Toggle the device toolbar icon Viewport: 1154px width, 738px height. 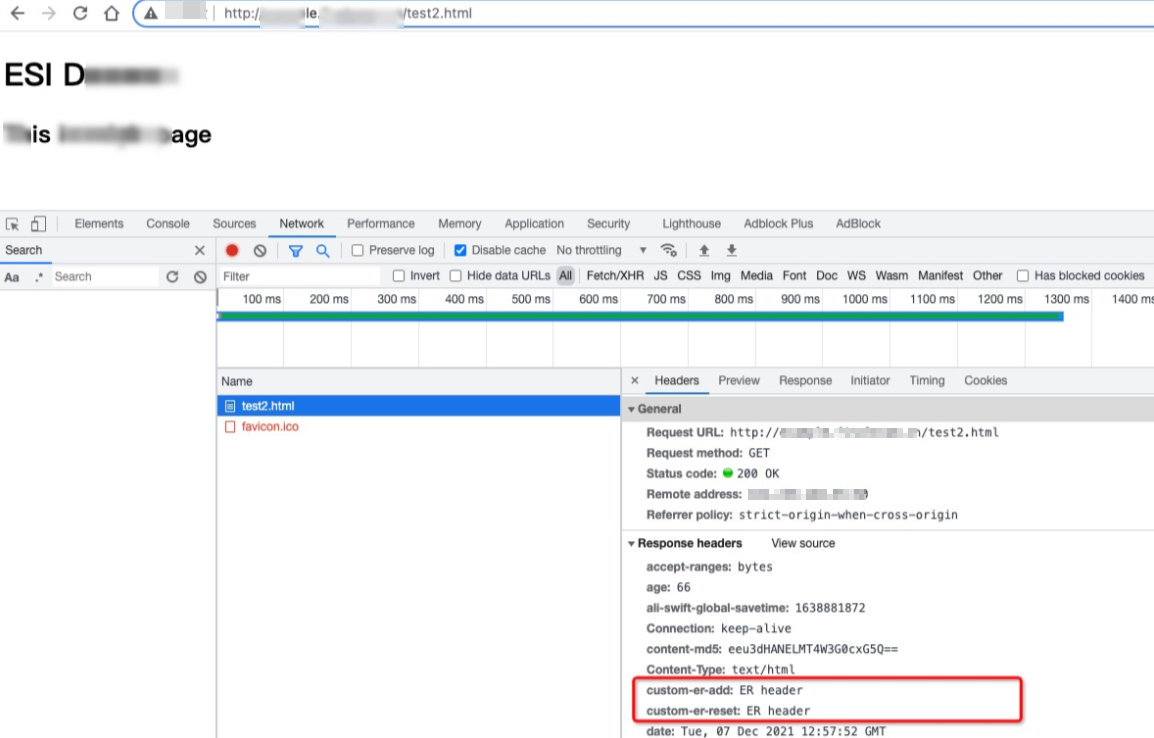coord(38,224)
